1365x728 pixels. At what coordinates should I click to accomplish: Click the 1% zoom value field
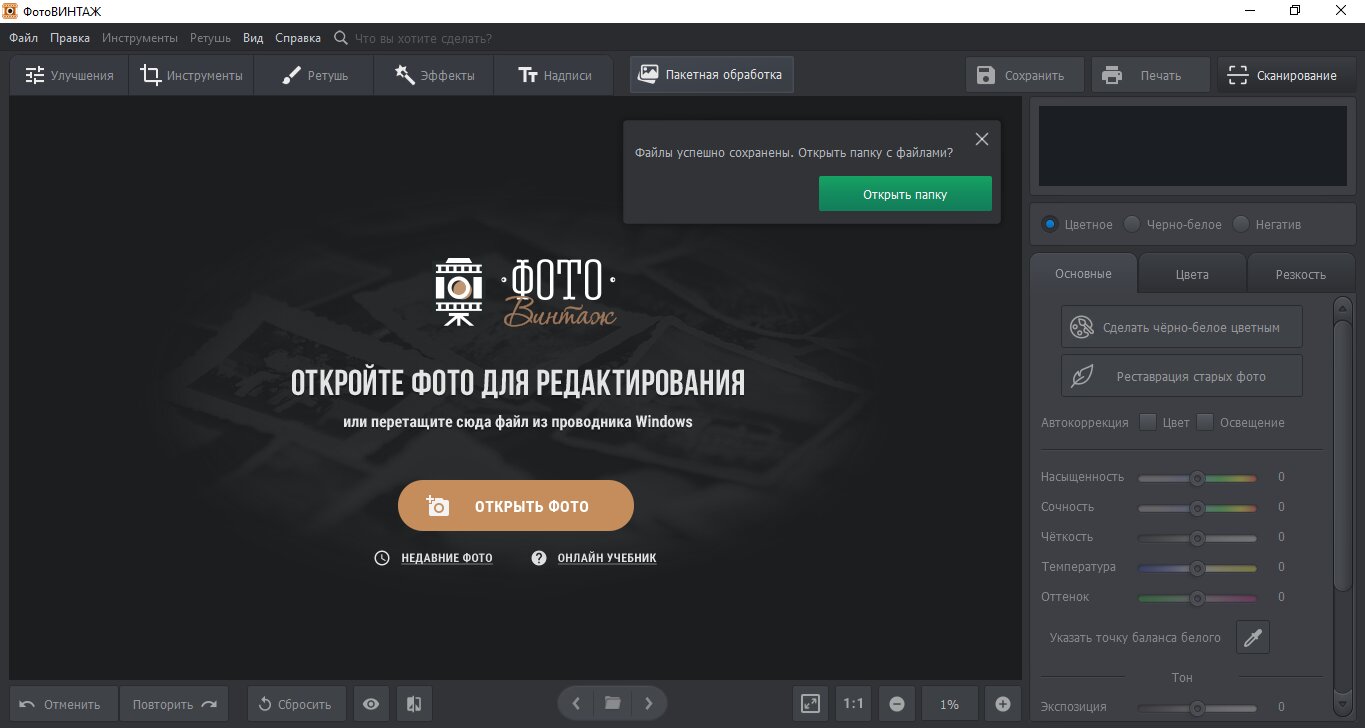tap(950, 704)
